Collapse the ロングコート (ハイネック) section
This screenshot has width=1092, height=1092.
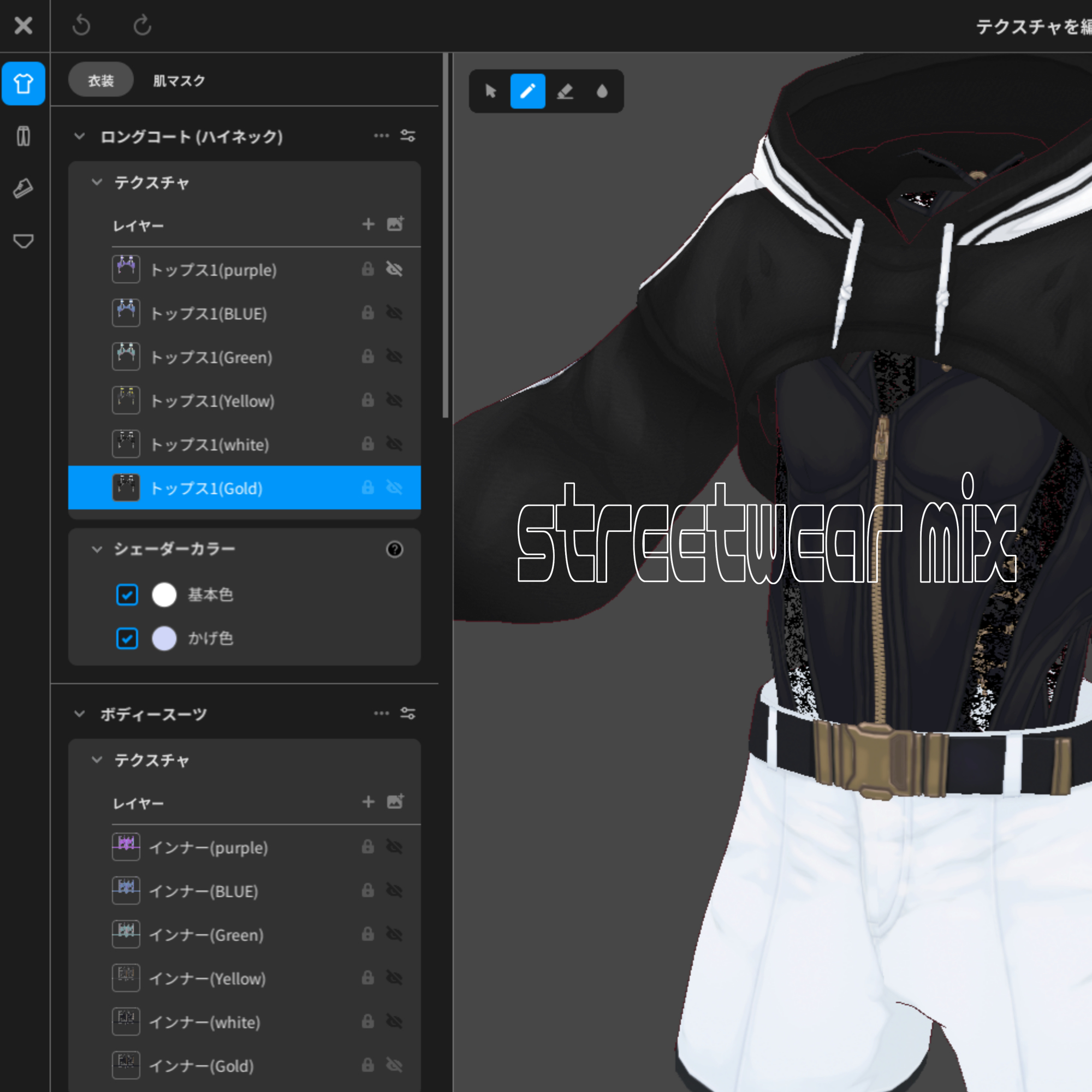80,136
